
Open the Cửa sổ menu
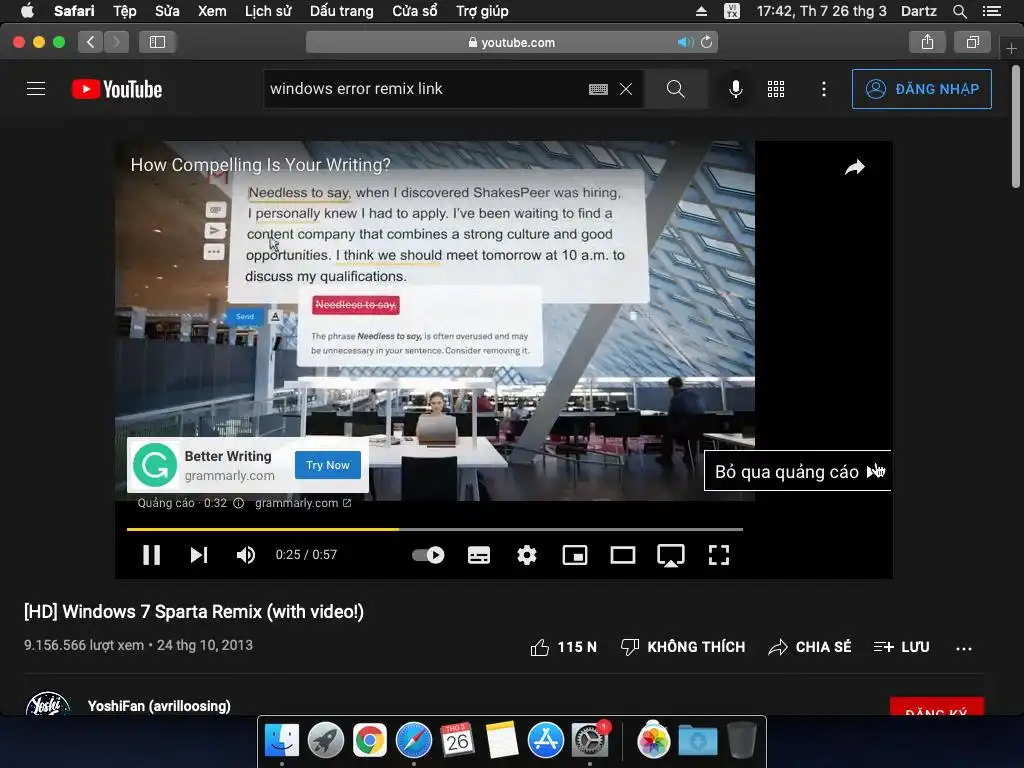click(x=415, y=11)
